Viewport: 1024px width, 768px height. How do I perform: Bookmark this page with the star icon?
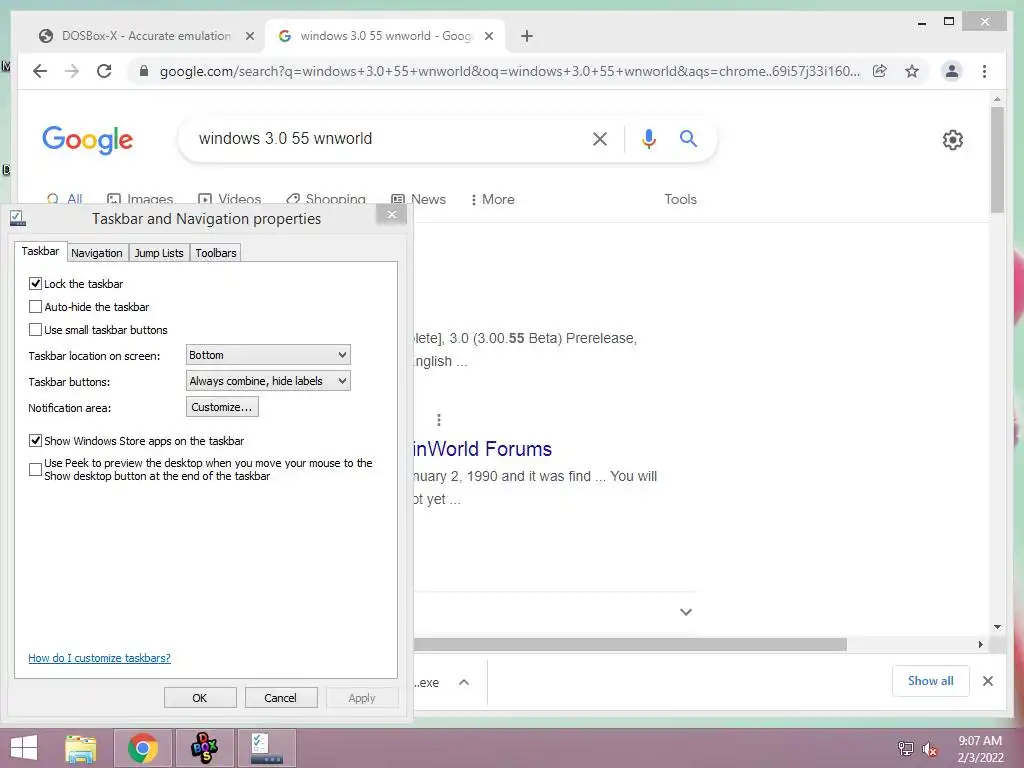[x=912, y=71]
